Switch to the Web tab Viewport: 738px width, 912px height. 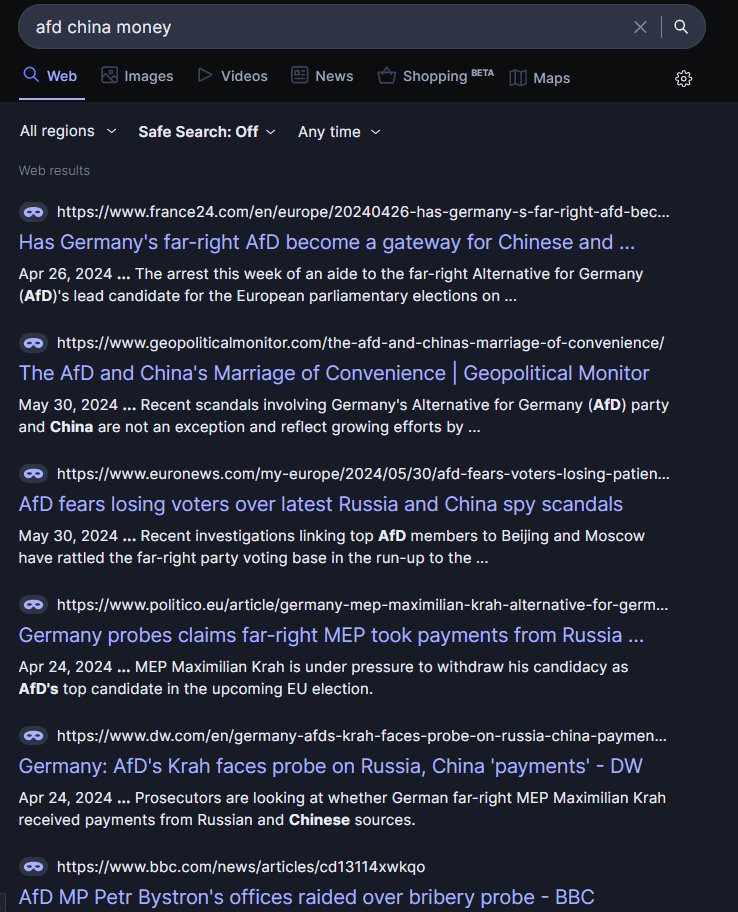[x=51, y=76]
